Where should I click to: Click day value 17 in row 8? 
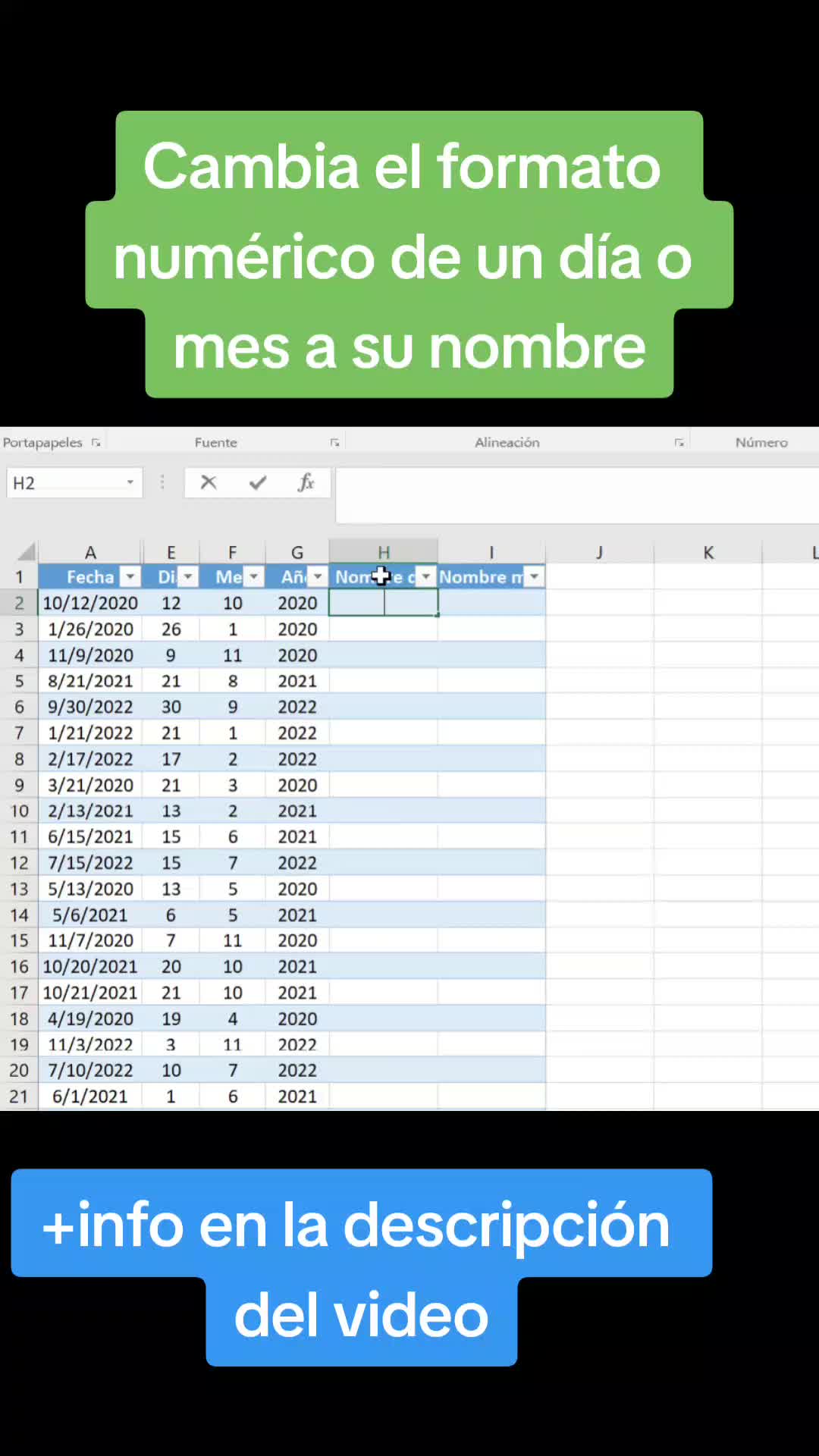tap(171, 759)
